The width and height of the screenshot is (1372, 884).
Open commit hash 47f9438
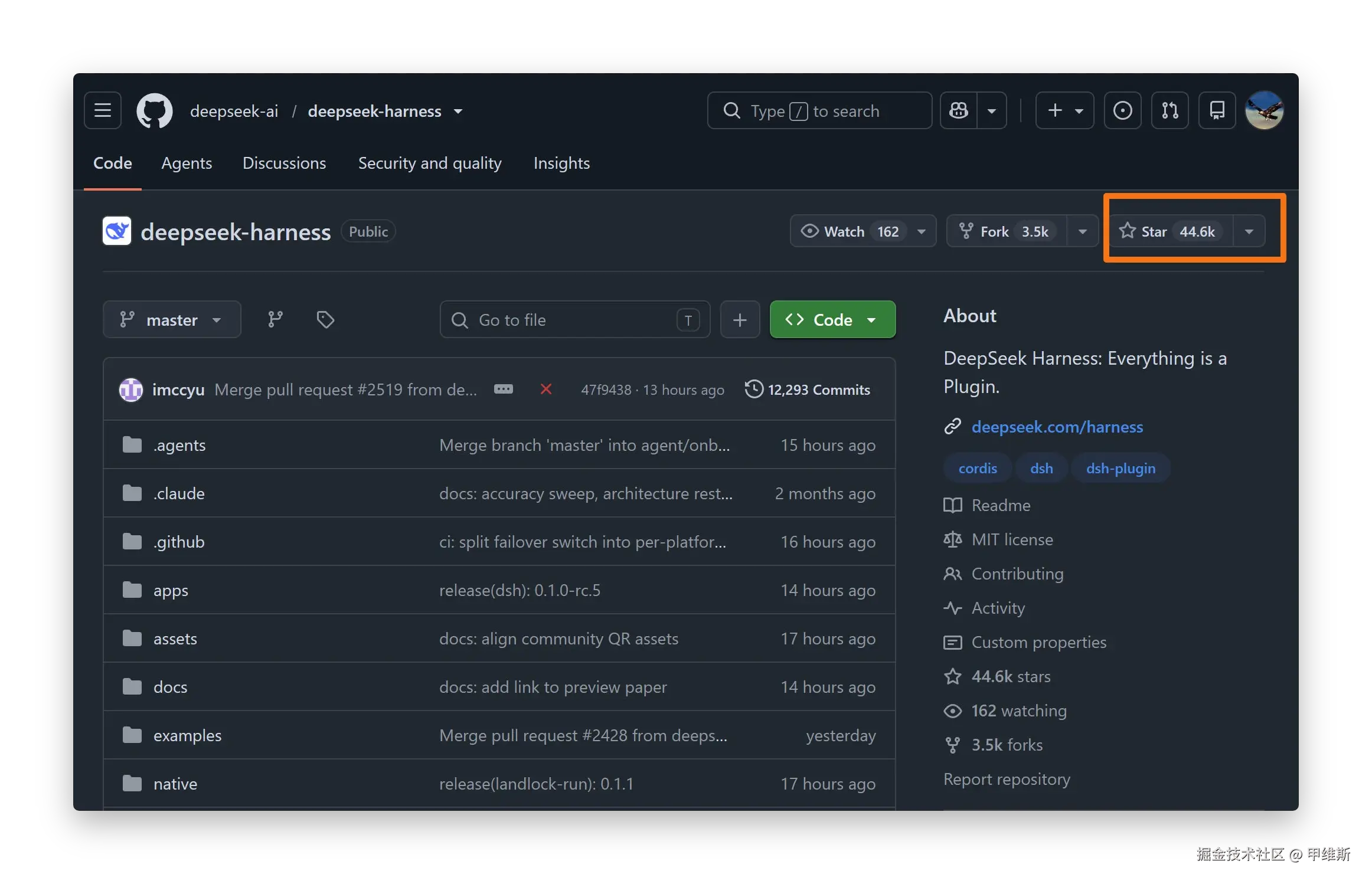(606, 389)
